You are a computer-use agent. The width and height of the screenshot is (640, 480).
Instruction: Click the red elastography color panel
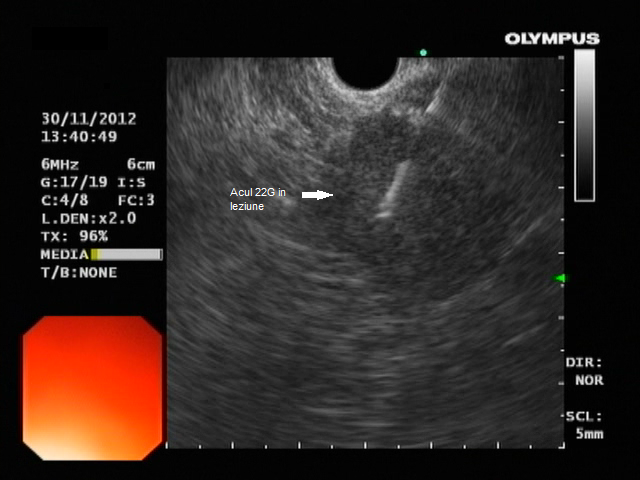[93, 388]
